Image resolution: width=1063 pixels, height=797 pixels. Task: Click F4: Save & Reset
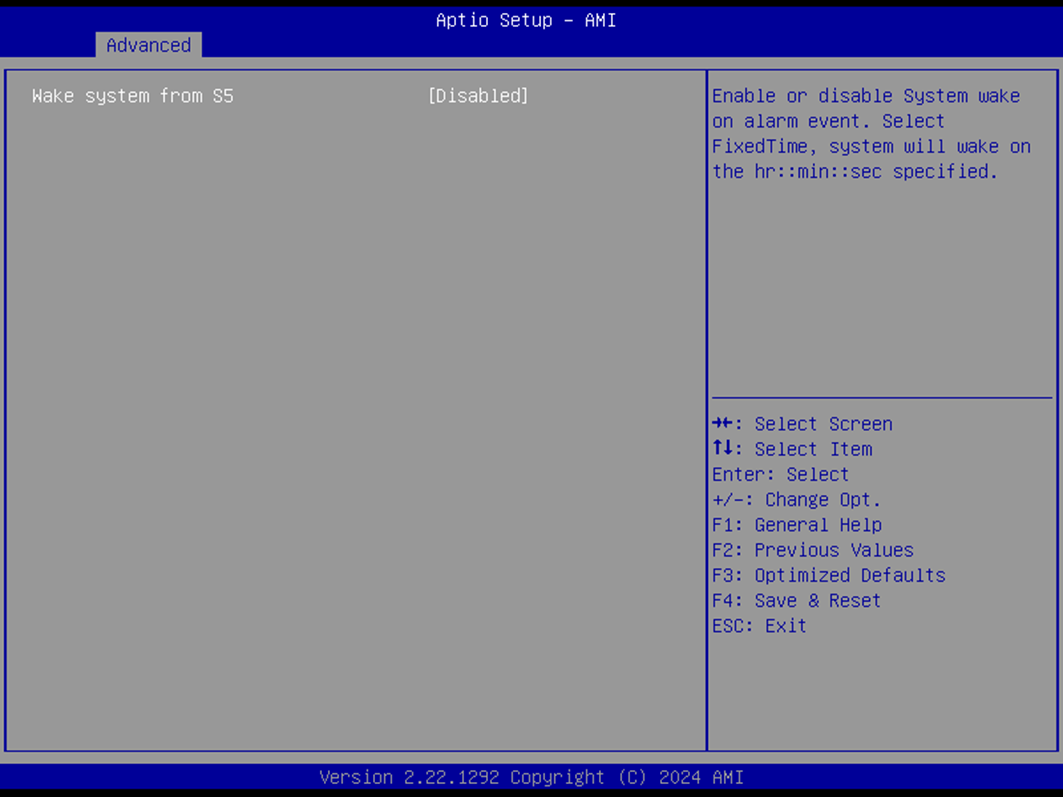(x=796, y=600)
